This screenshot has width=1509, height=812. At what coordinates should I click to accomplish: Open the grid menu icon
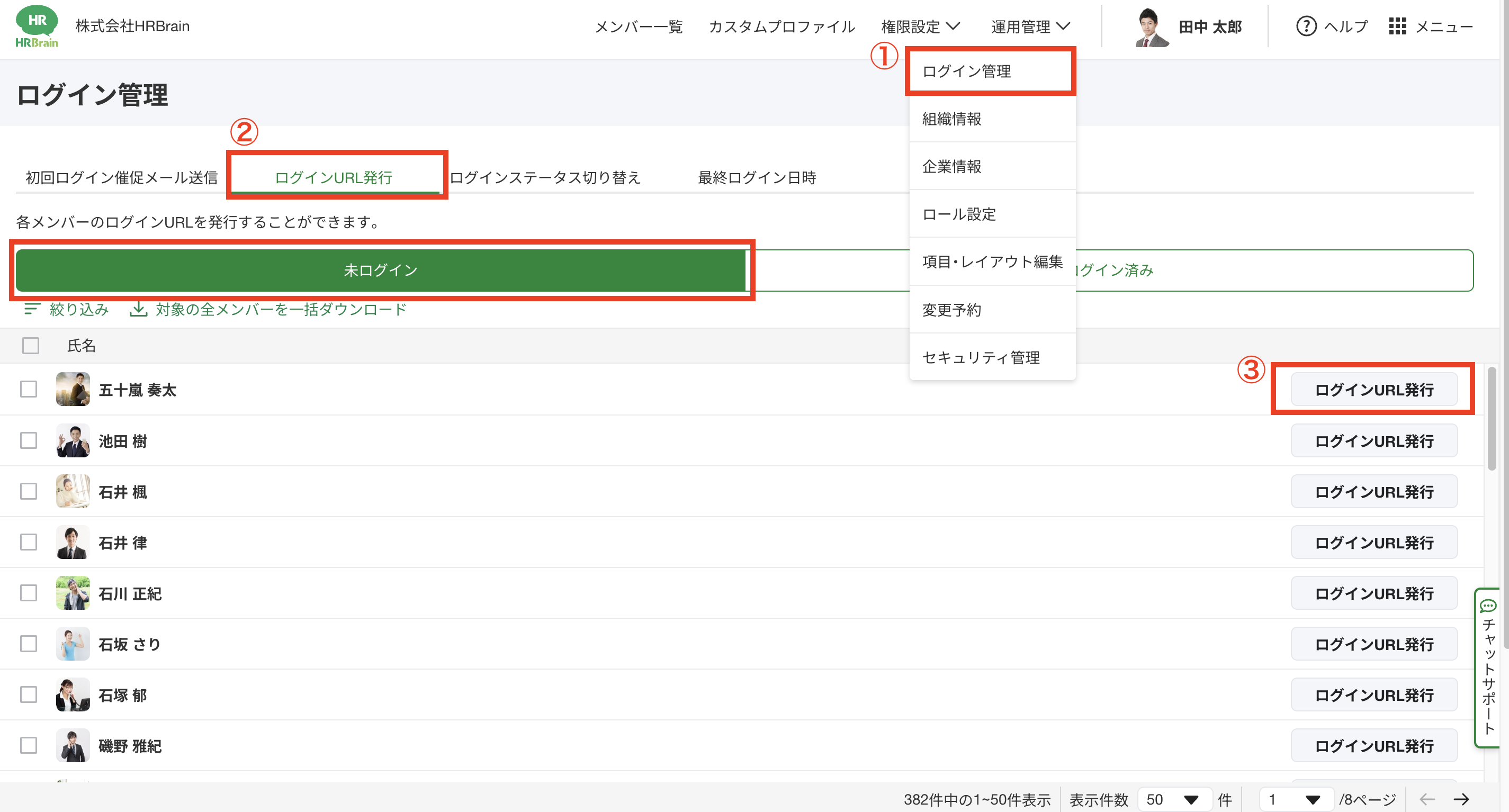pos(1397,26)
